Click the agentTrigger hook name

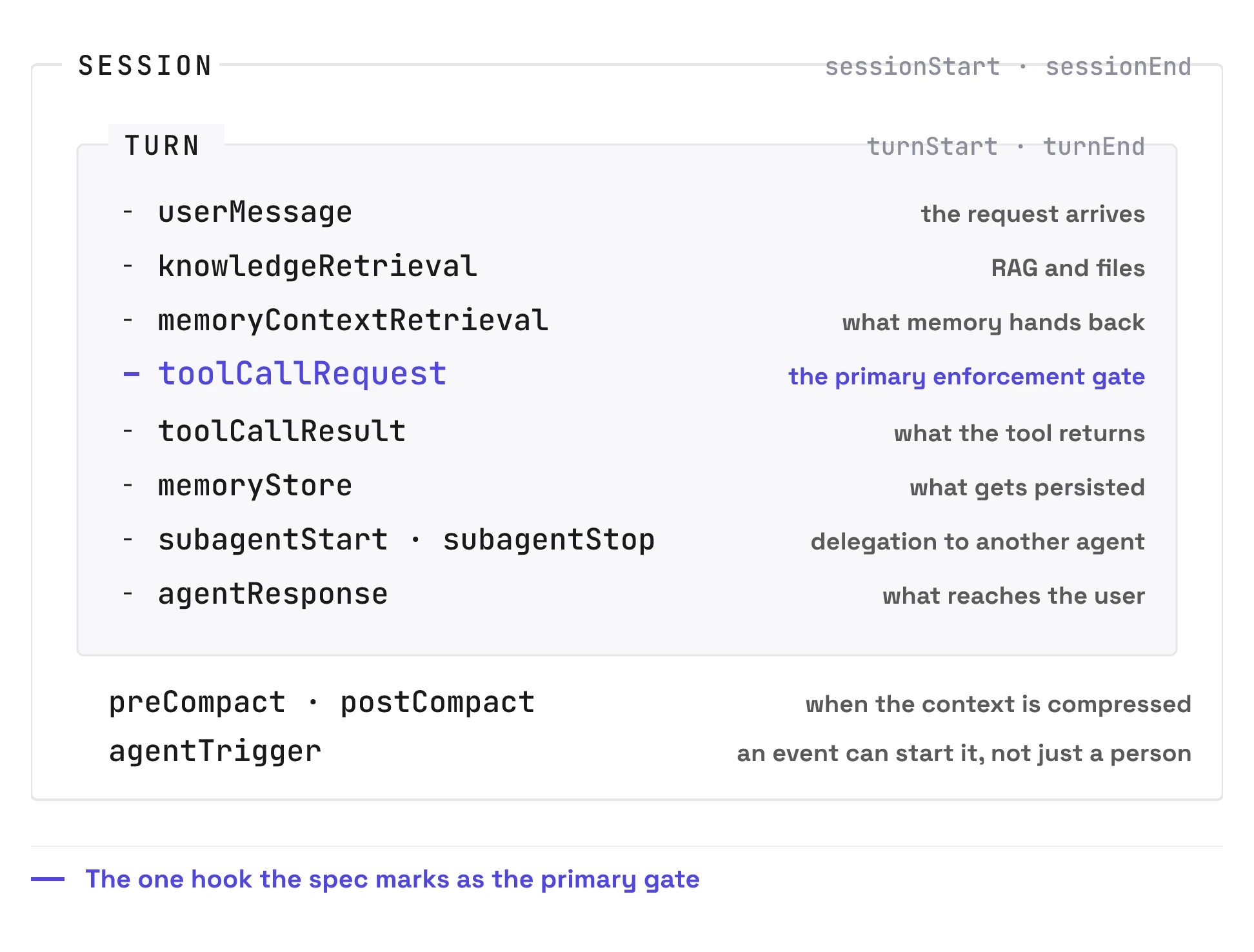pyautogui.click(x=215, y=751)
